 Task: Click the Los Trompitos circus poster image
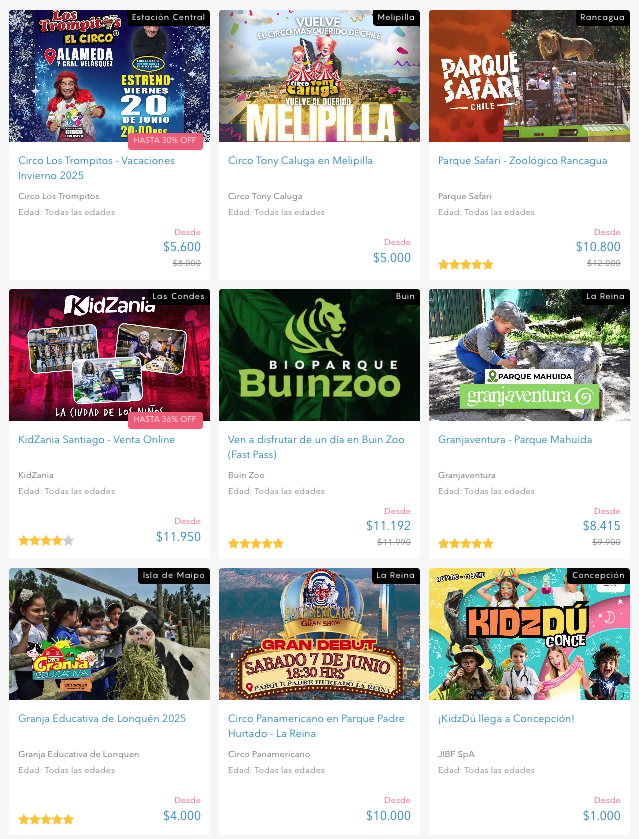pyautogui.click(x=109, y=76)
